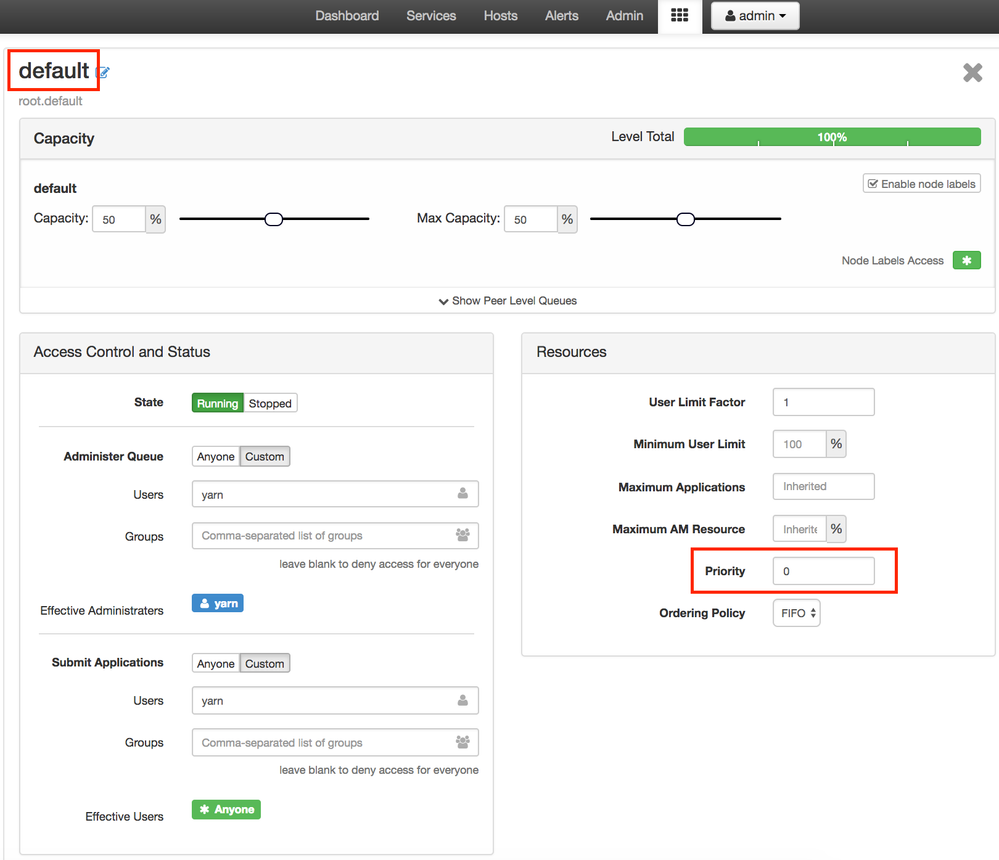Viewport: 999px width, 860px height.
Task: Expand Show Peer Level Queues
Action: [508, 301]
